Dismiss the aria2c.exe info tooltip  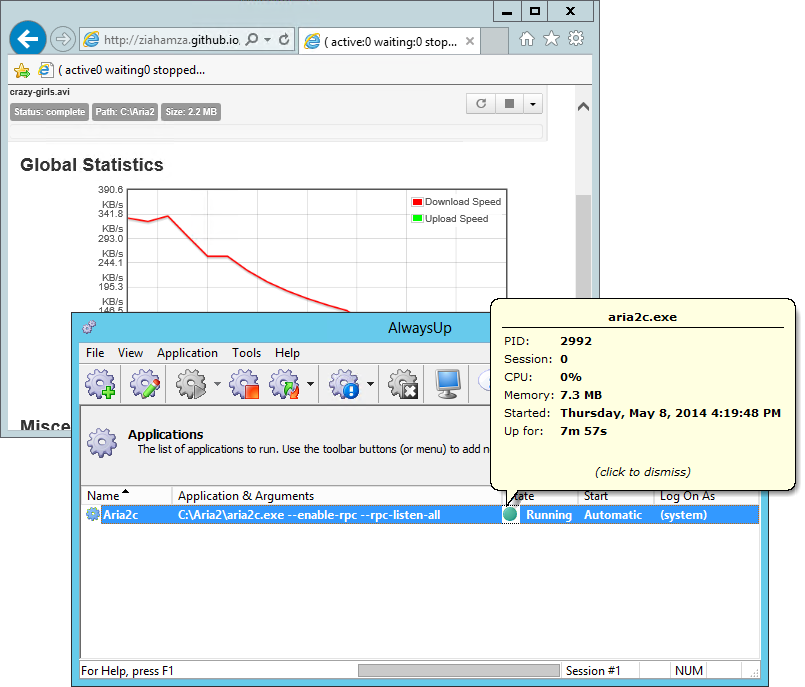pos(642,472)
